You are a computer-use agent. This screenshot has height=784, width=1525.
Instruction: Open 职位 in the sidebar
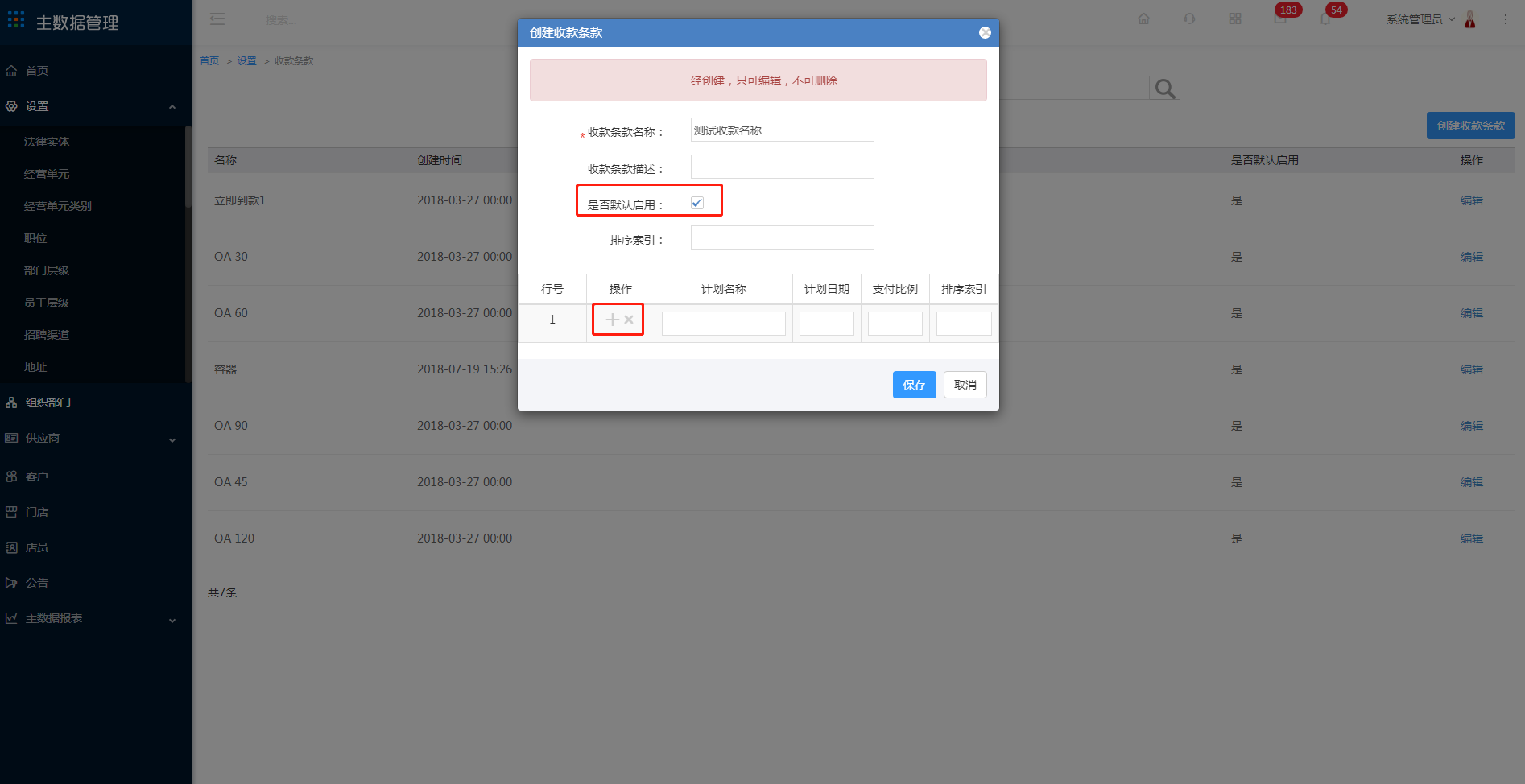35,238
